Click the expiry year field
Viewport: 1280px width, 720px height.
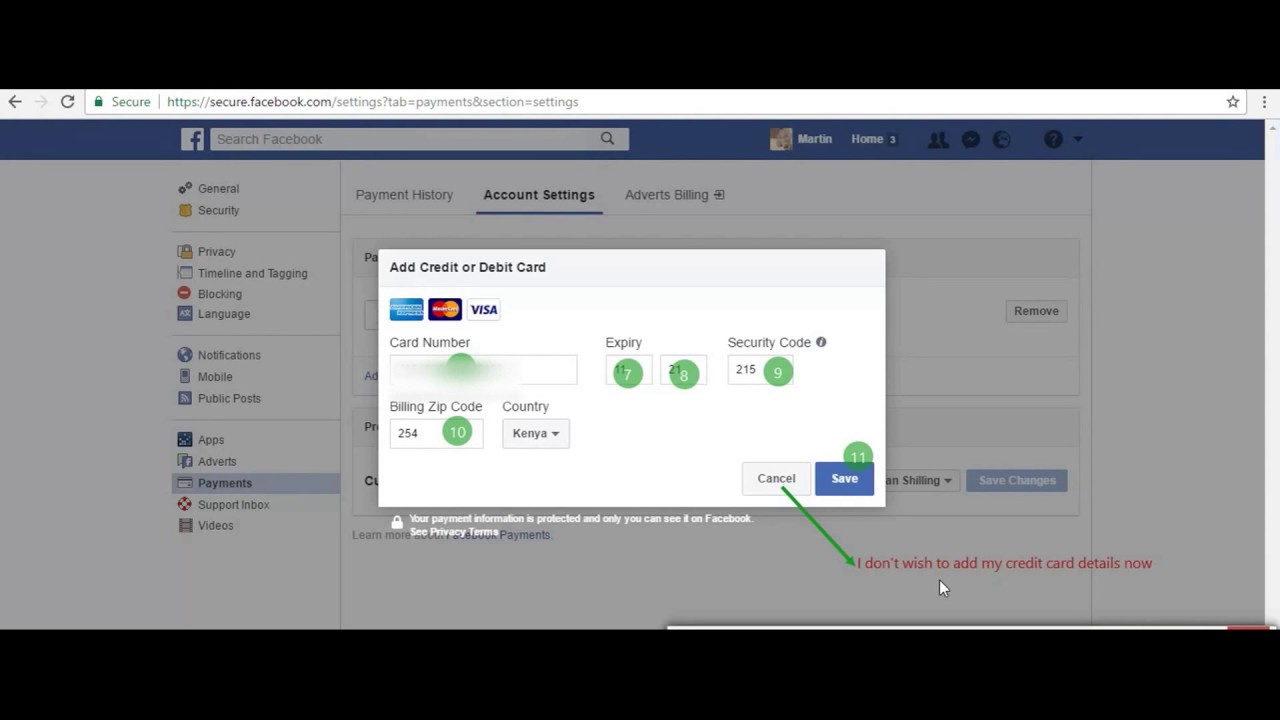coord(684,370)
